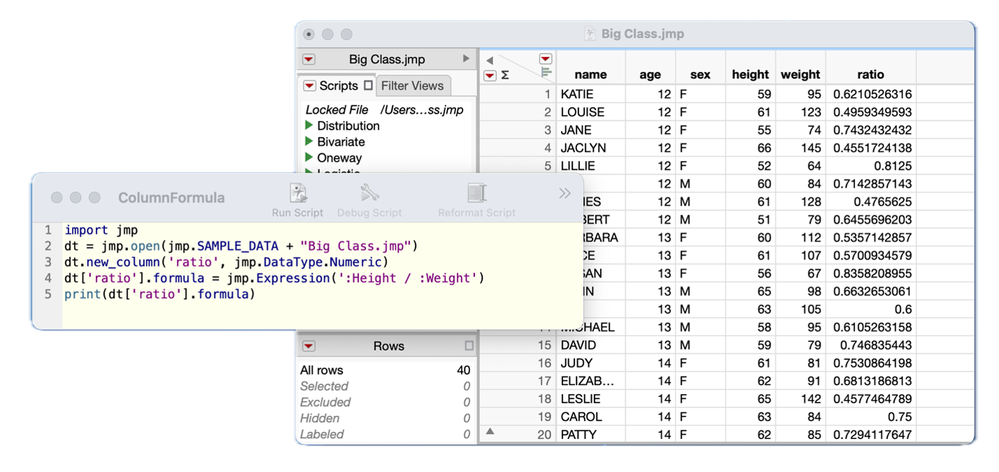
Task: Click Reformat Script toolbar icon
Action: 477,201
